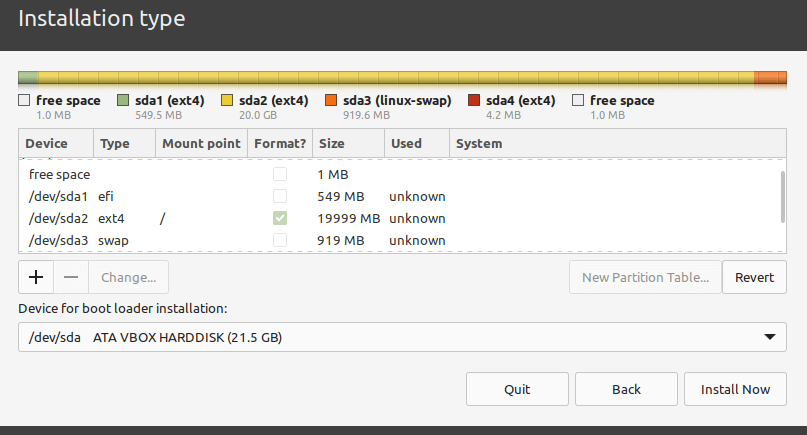
Task: Revert partition changes
Action: tap(754, 277)
